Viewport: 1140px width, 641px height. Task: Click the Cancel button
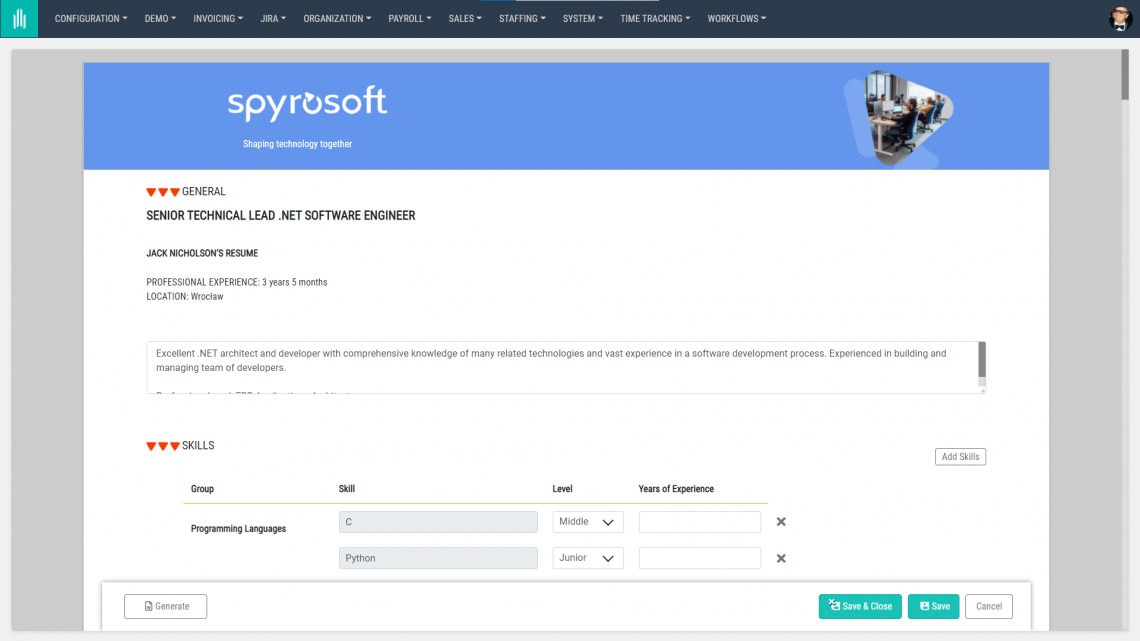[x=988, y=606]
